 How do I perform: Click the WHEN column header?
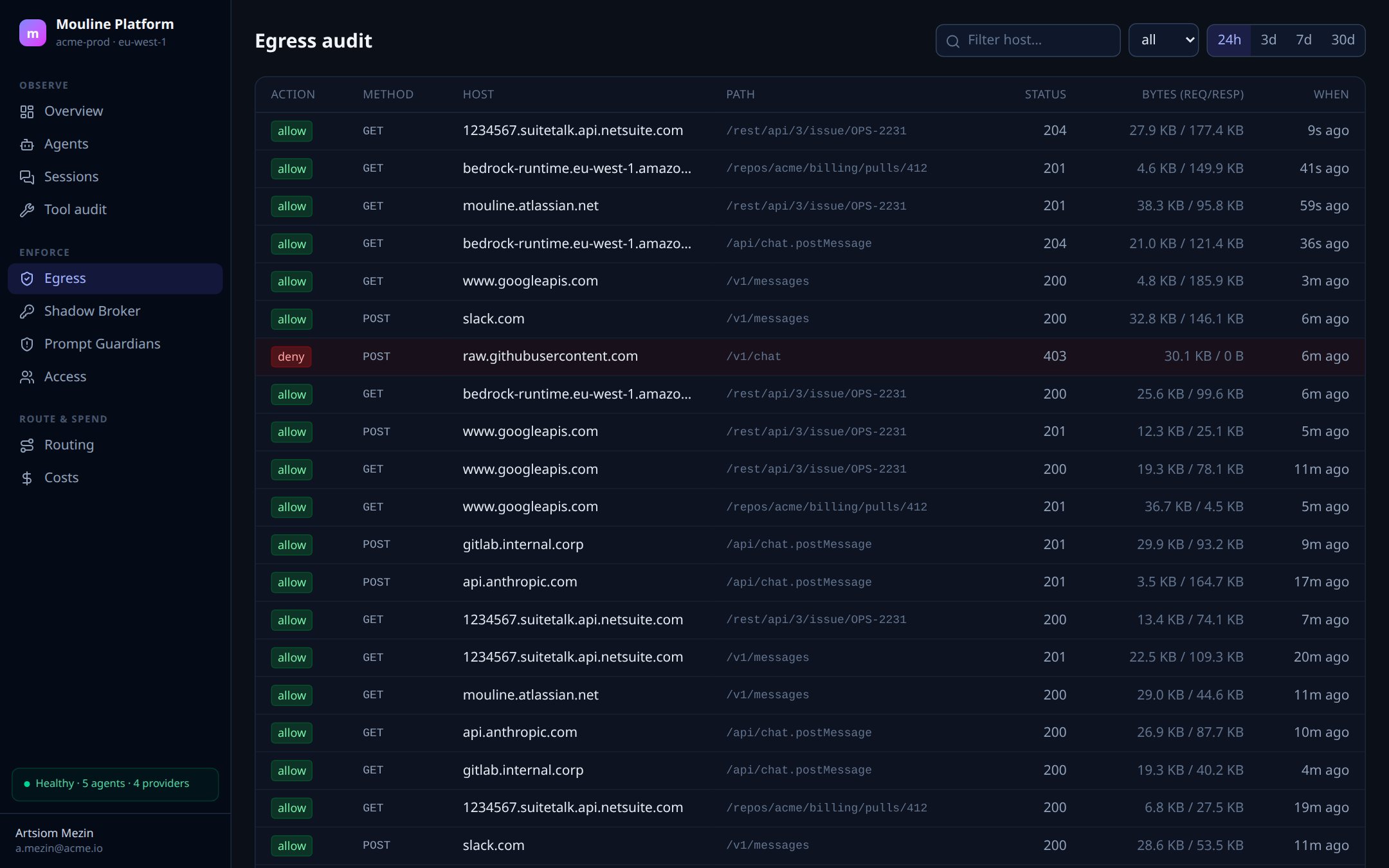pyautogui.click(x=1331, y=95)
